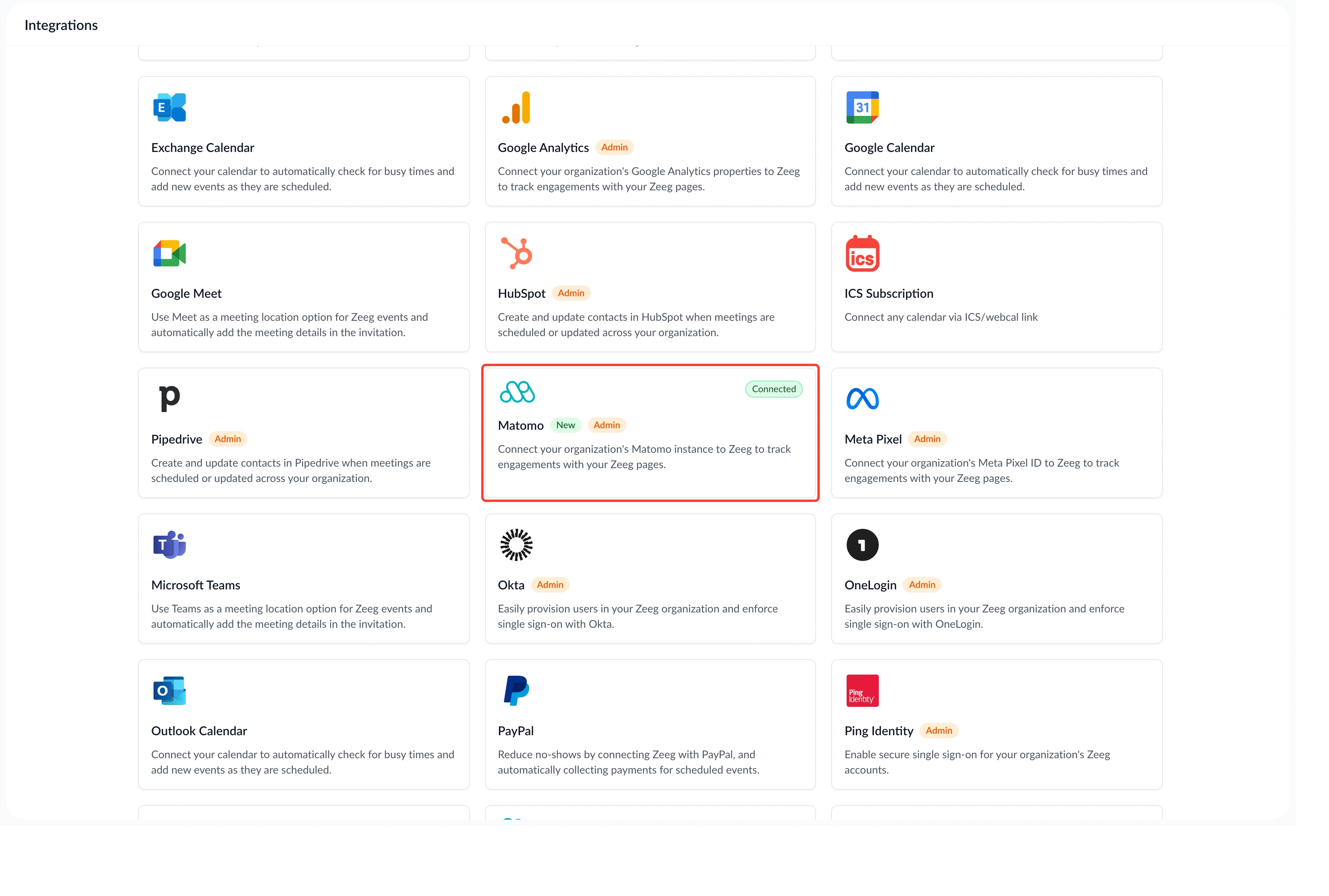
Task: Click the Exchange Calendar logo icon
Action: coord(169,107)
